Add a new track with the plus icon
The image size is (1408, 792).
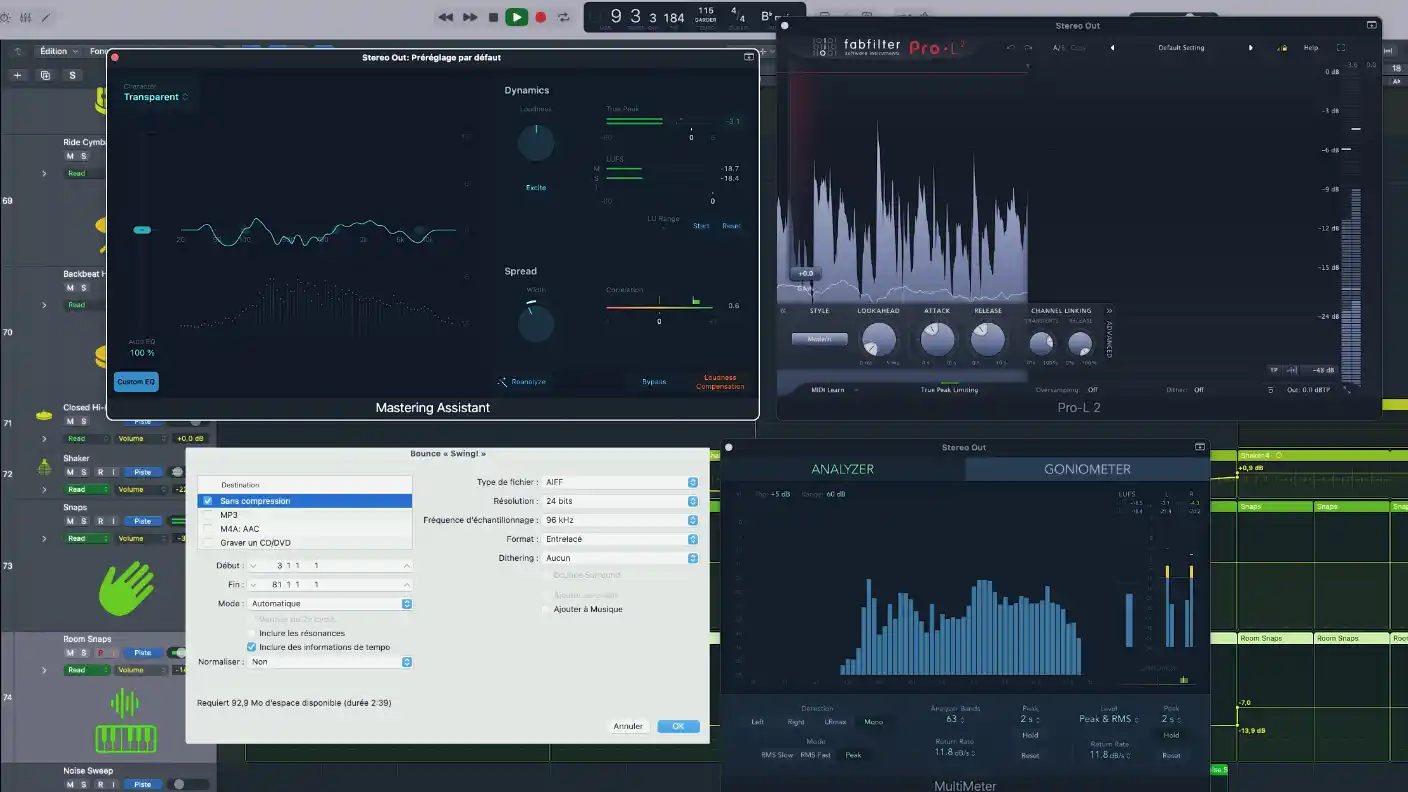(x=17, y=75)
